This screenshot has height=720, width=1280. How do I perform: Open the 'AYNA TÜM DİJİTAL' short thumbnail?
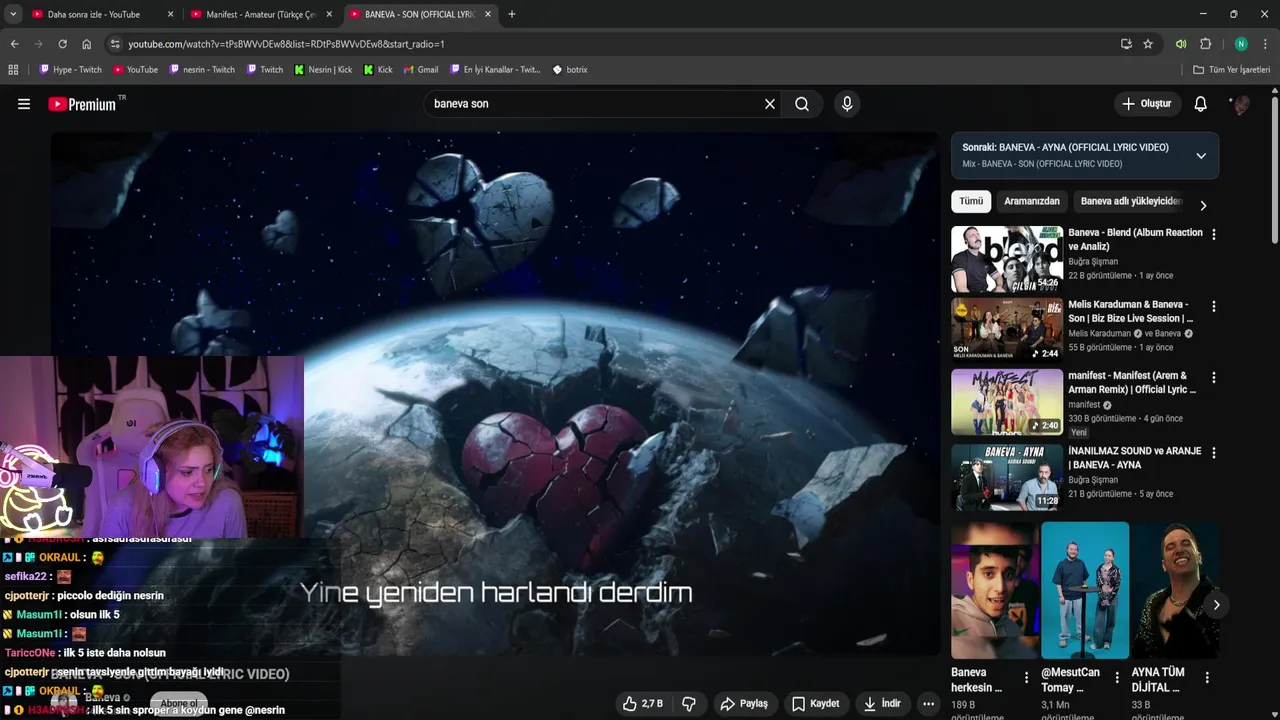coord(1175,590)
